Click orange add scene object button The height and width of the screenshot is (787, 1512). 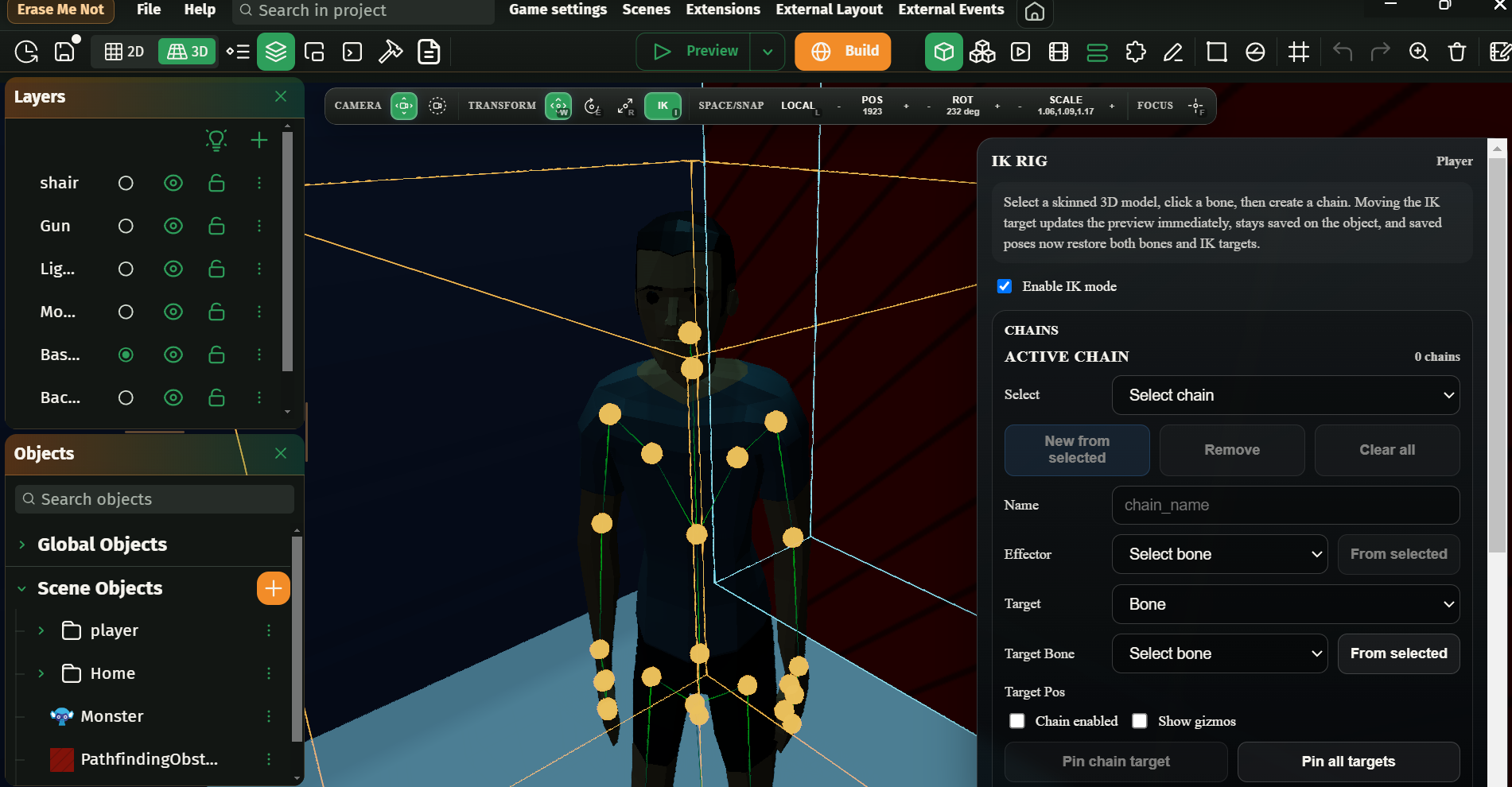(x=273, y=588)
